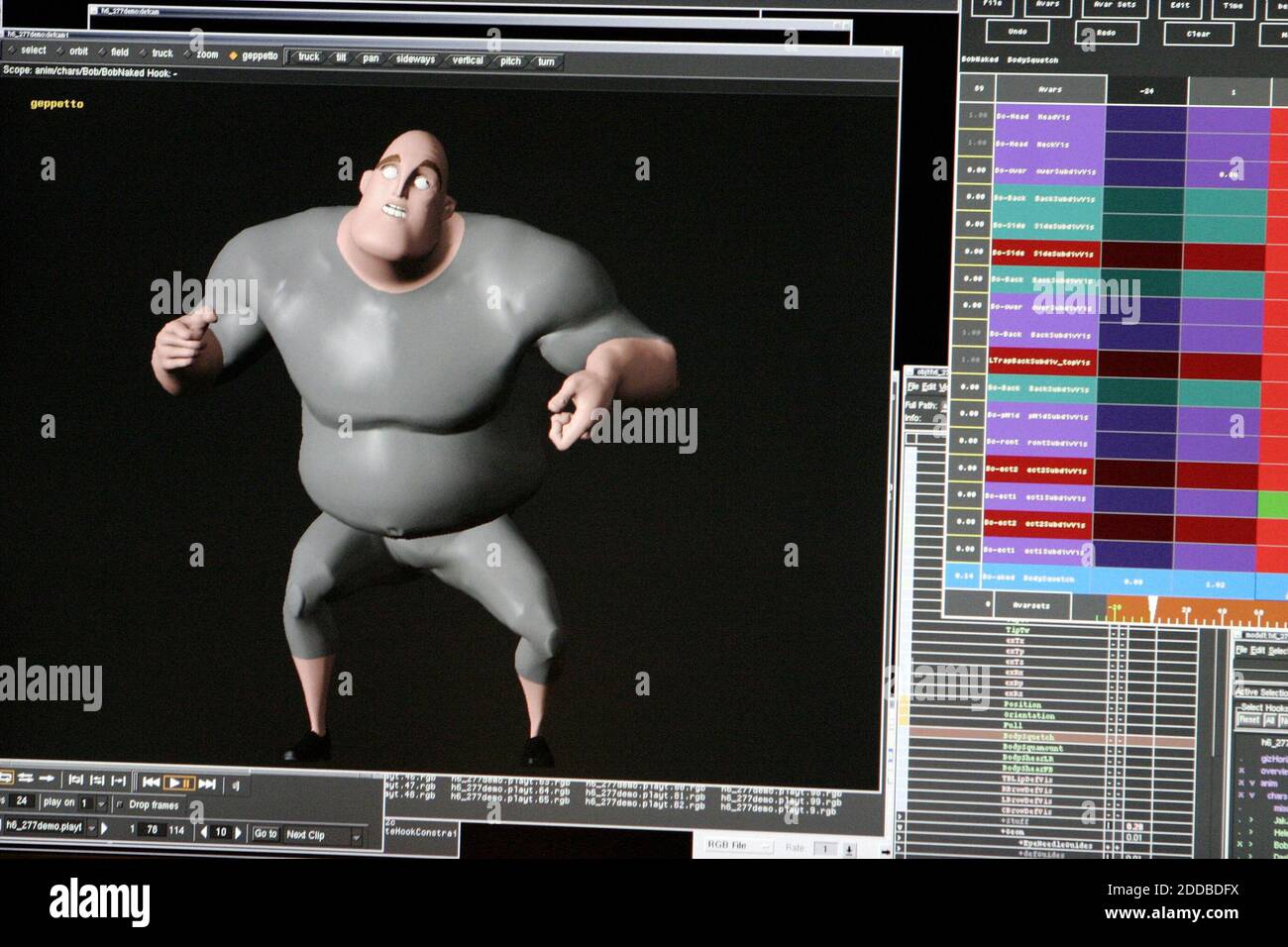1288x947 pixels.
Task: Click the leftmost of the three frame-range icons
Action: pos(75,780)
